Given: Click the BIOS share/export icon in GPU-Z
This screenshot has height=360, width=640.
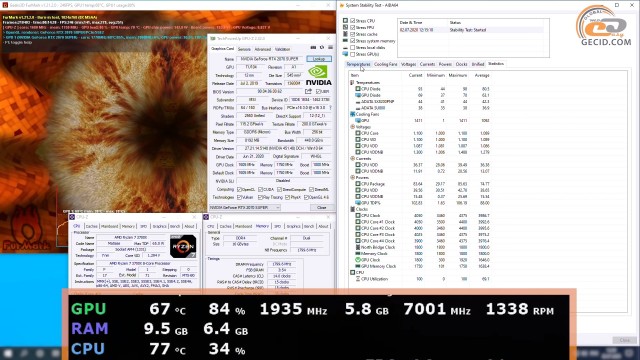Looking at the screenshot, I should (308, 91).
